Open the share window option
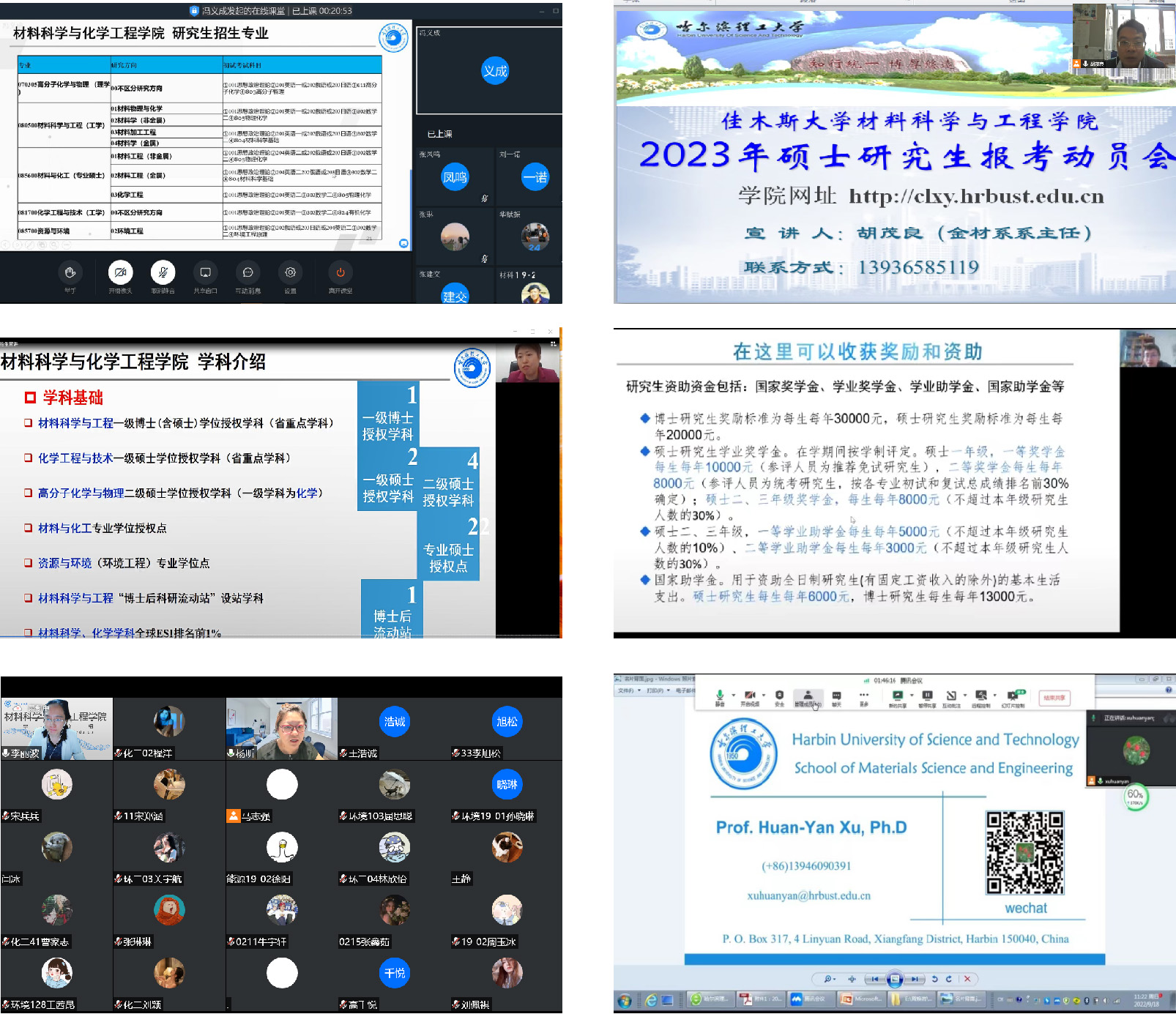This screenshot has width=1176, height=1014. tap(205, 273)
